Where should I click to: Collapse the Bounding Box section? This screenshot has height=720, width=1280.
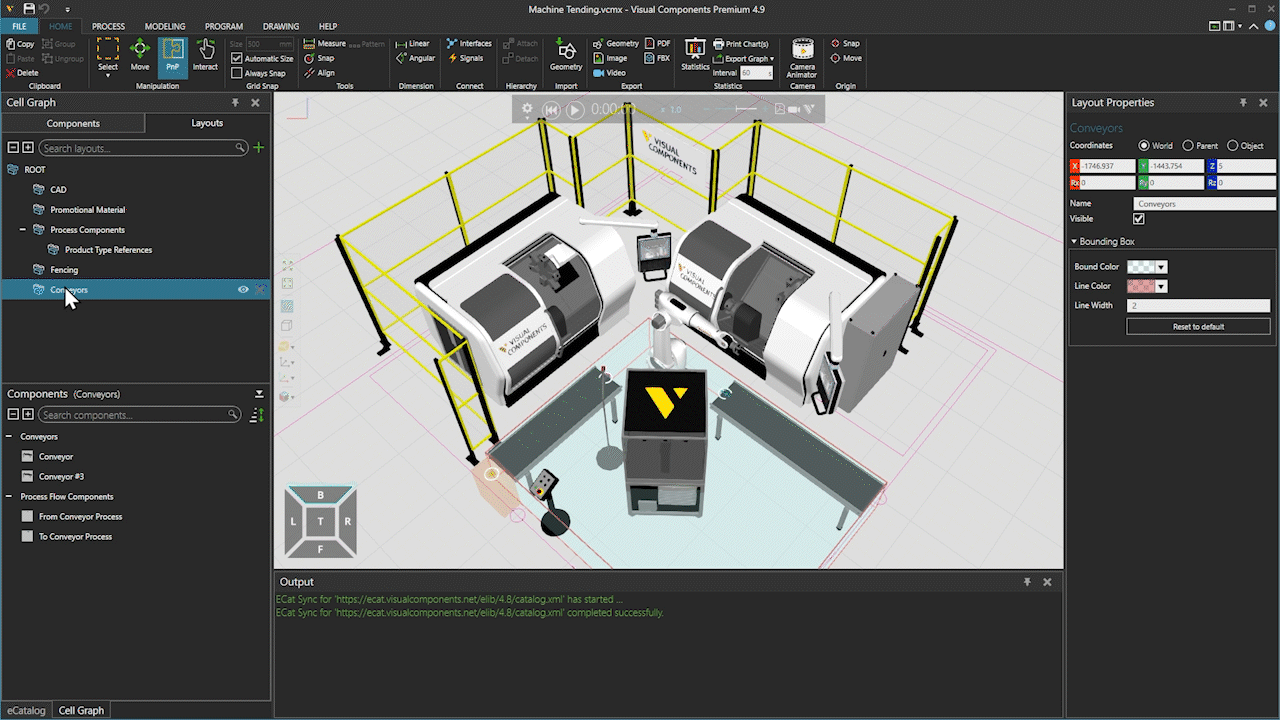1074,242
